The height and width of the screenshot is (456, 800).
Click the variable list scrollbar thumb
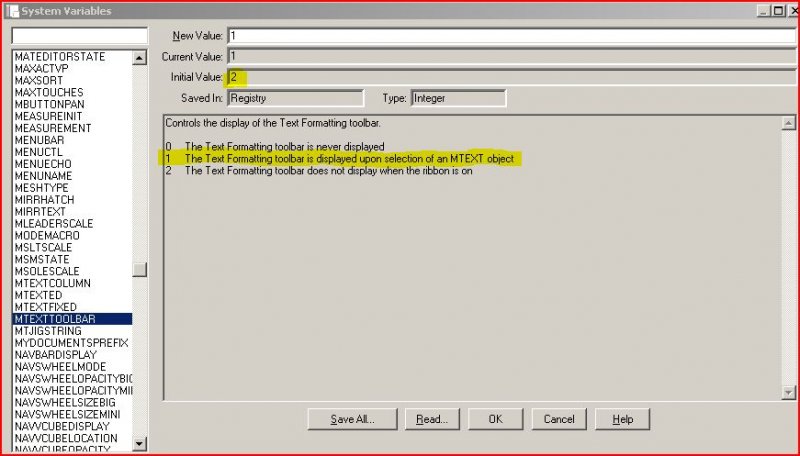coord(139,269)
